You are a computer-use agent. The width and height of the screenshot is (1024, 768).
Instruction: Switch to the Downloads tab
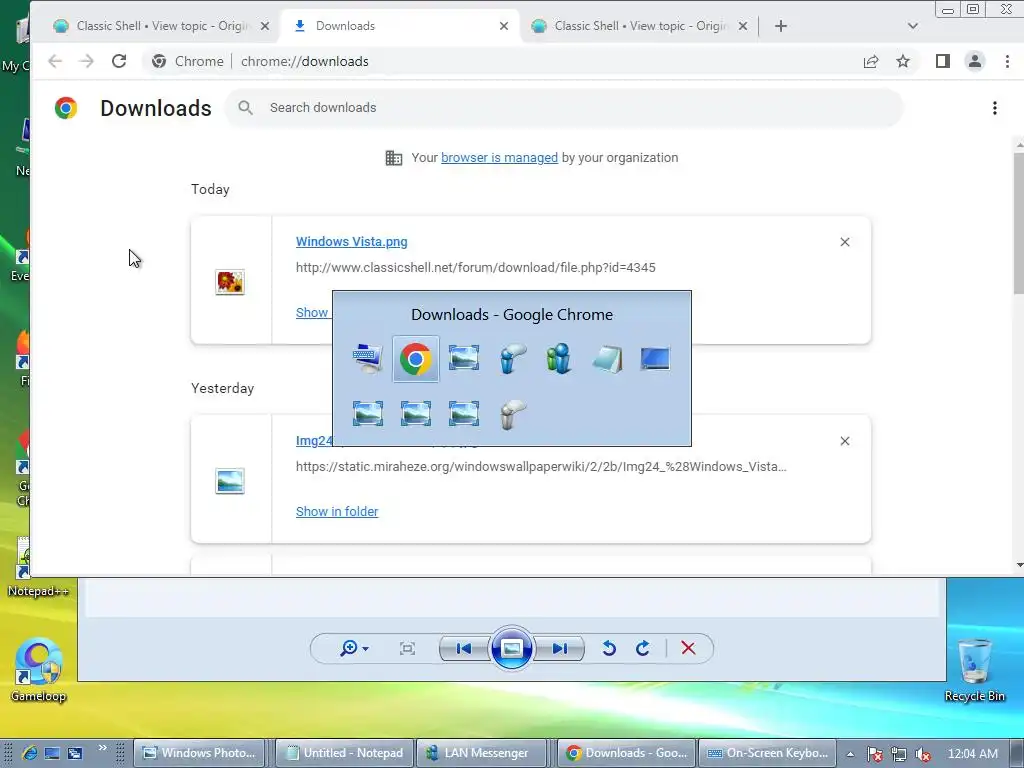(x=400, y=26)
